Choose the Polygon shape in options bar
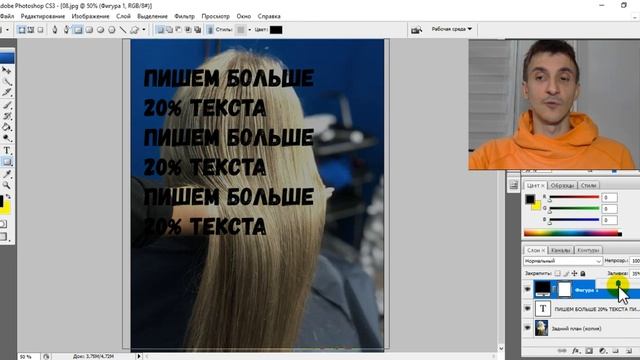The height and width of the screenshot is (360, 640). point(111,30)
